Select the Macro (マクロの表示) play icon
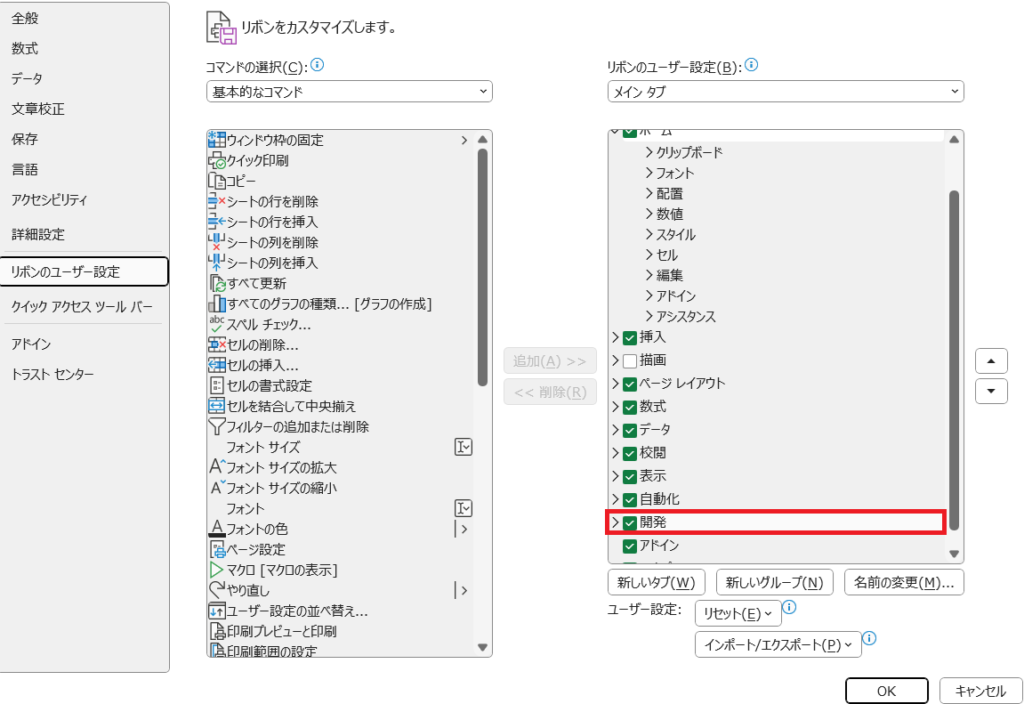This screenshot has width=1024, height=704. tap(216, 569)
